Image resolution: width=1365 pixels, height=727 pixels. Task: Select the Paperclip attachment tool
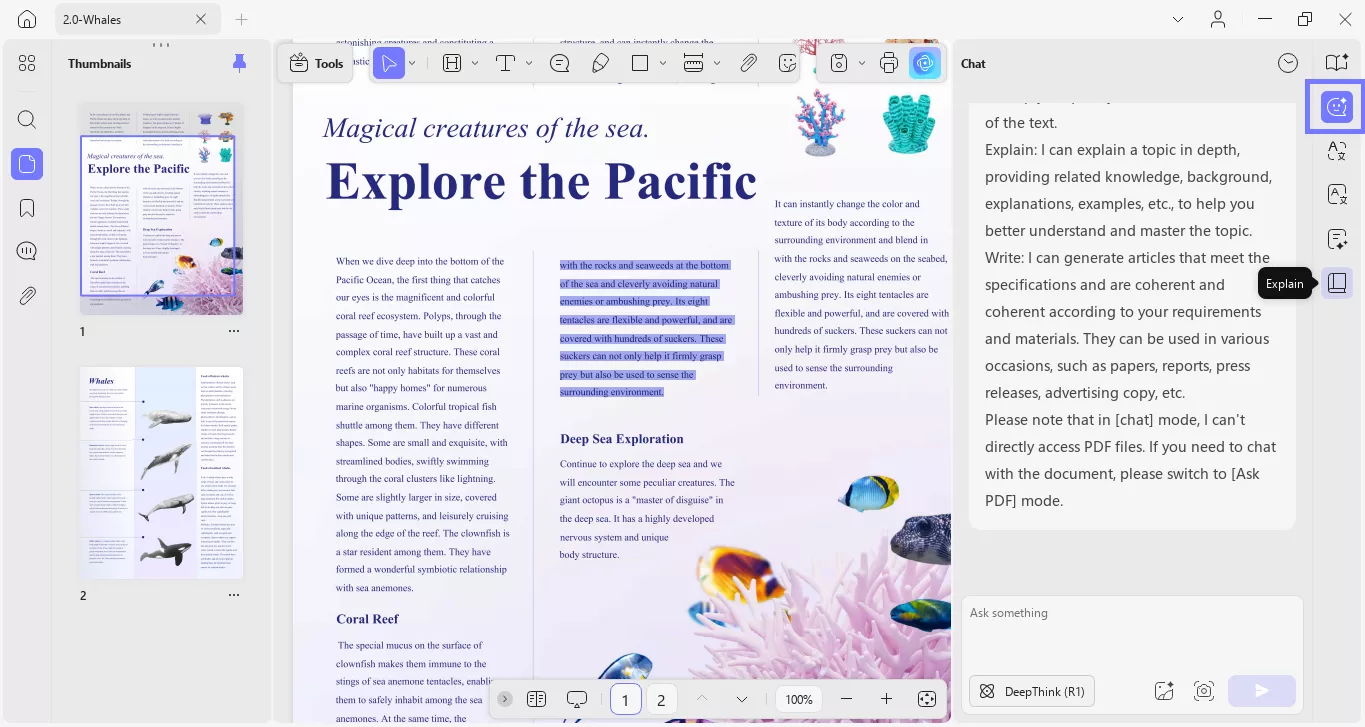(x=748, y=63)
